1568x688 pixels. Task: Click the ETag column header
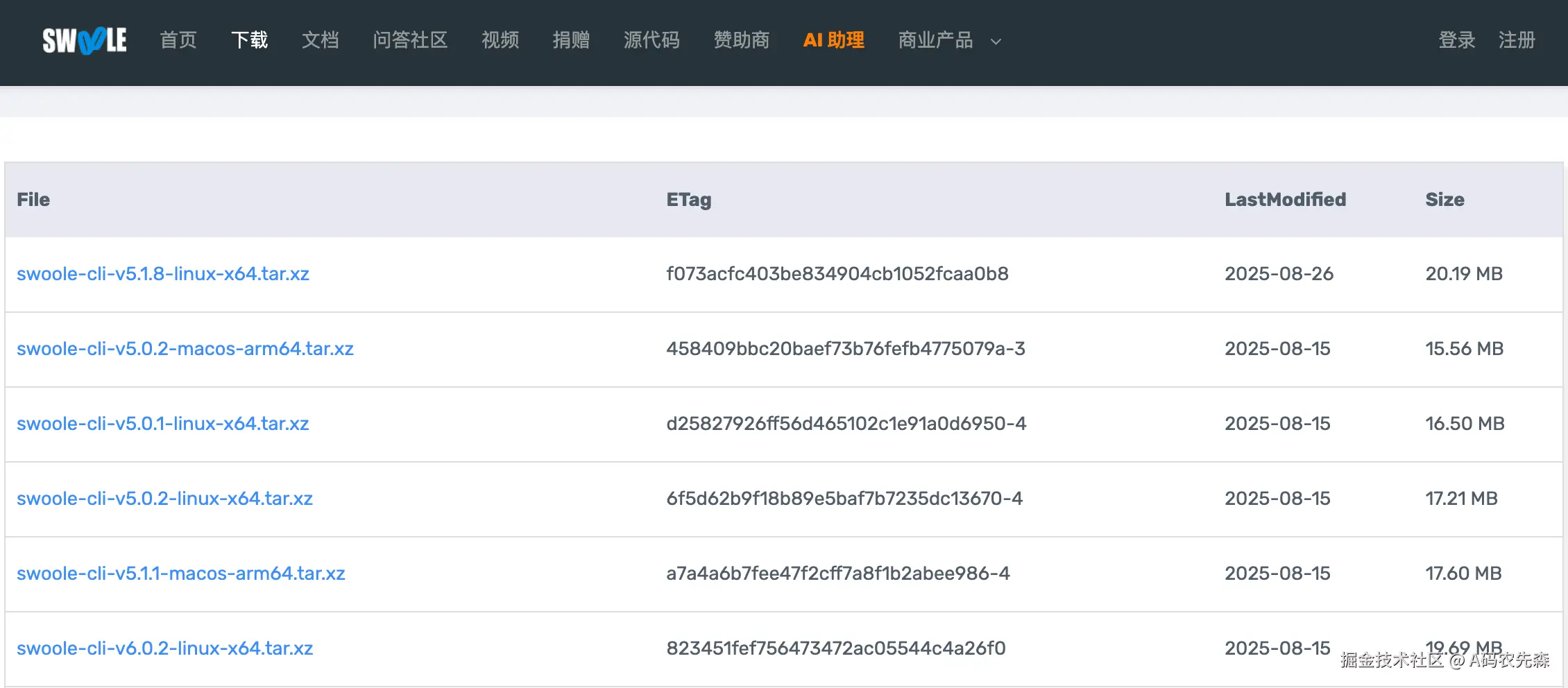(x=689, y=200)
